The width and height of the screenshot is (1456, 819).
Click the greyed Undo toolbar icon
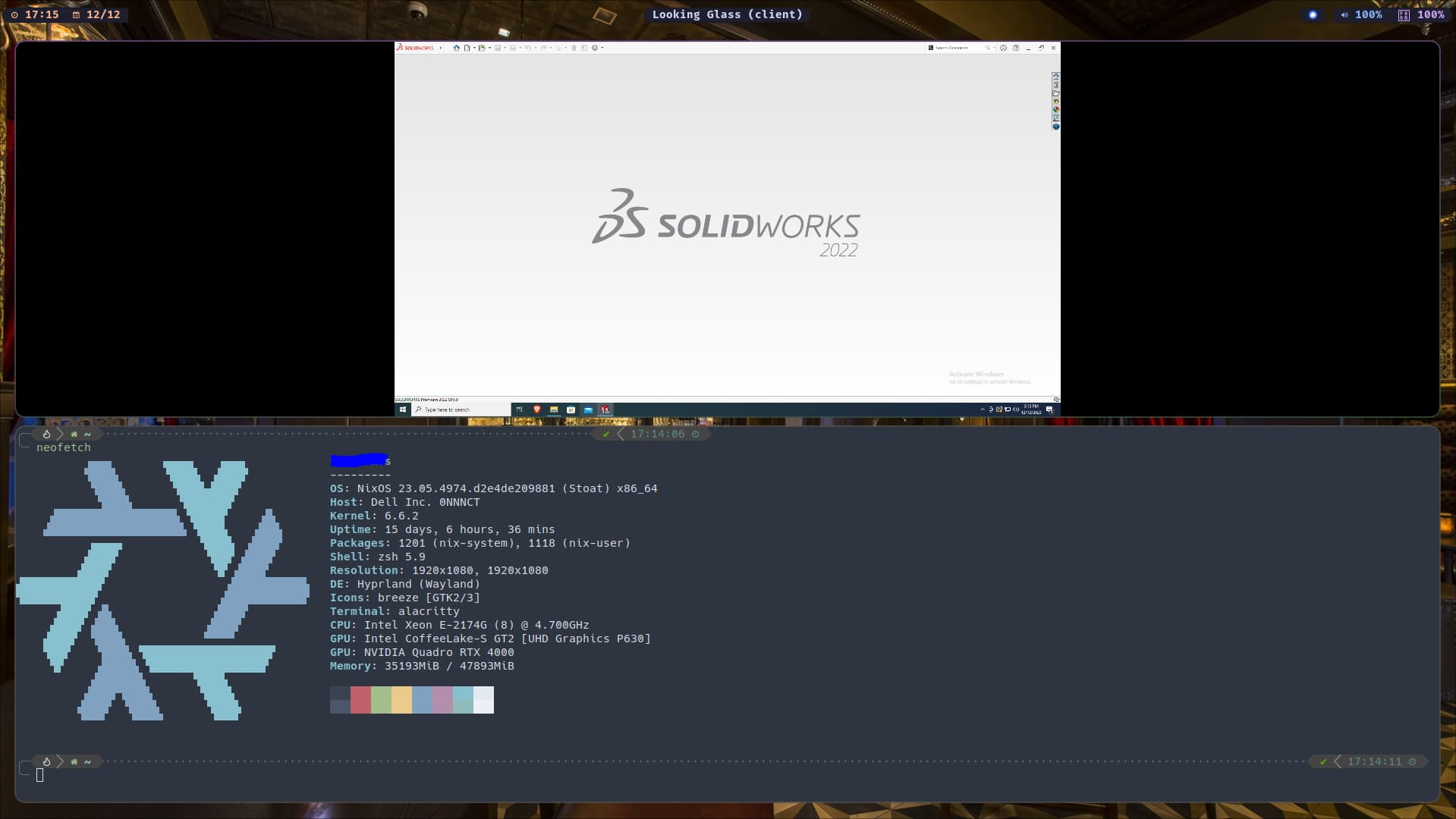[x=527, y=48]
